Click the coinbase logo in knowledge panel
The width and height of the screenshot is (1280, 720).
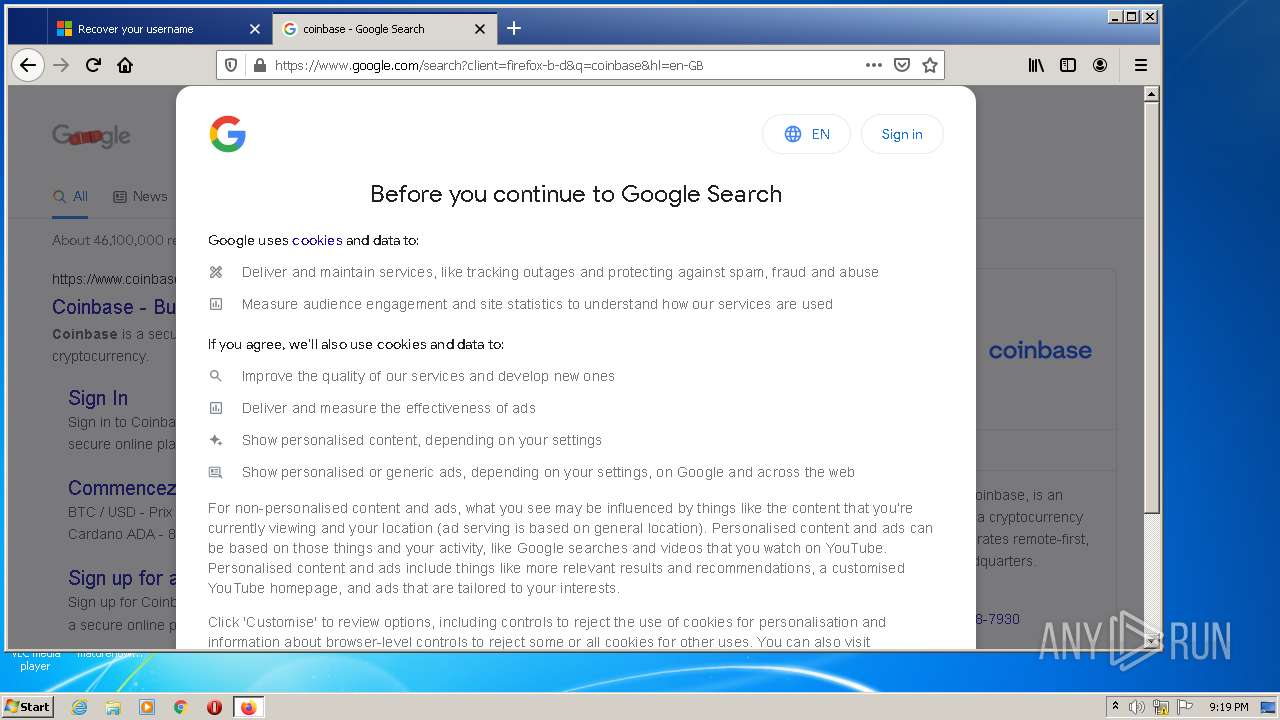coord(1040,350)
